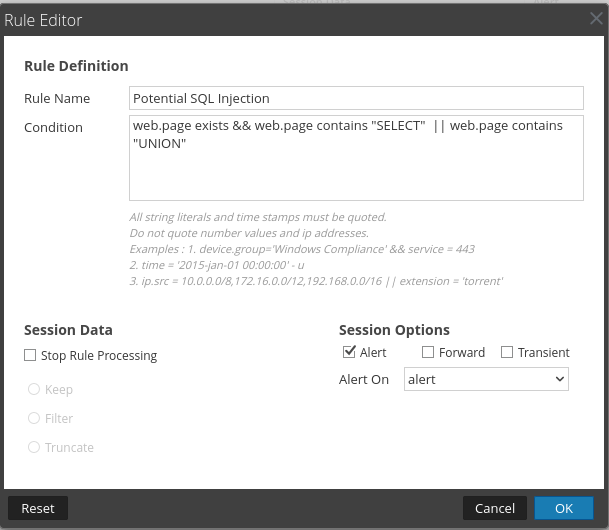609x530 pixels.
Task: Enable the Transient checkbox
Action: click(507, 352)
